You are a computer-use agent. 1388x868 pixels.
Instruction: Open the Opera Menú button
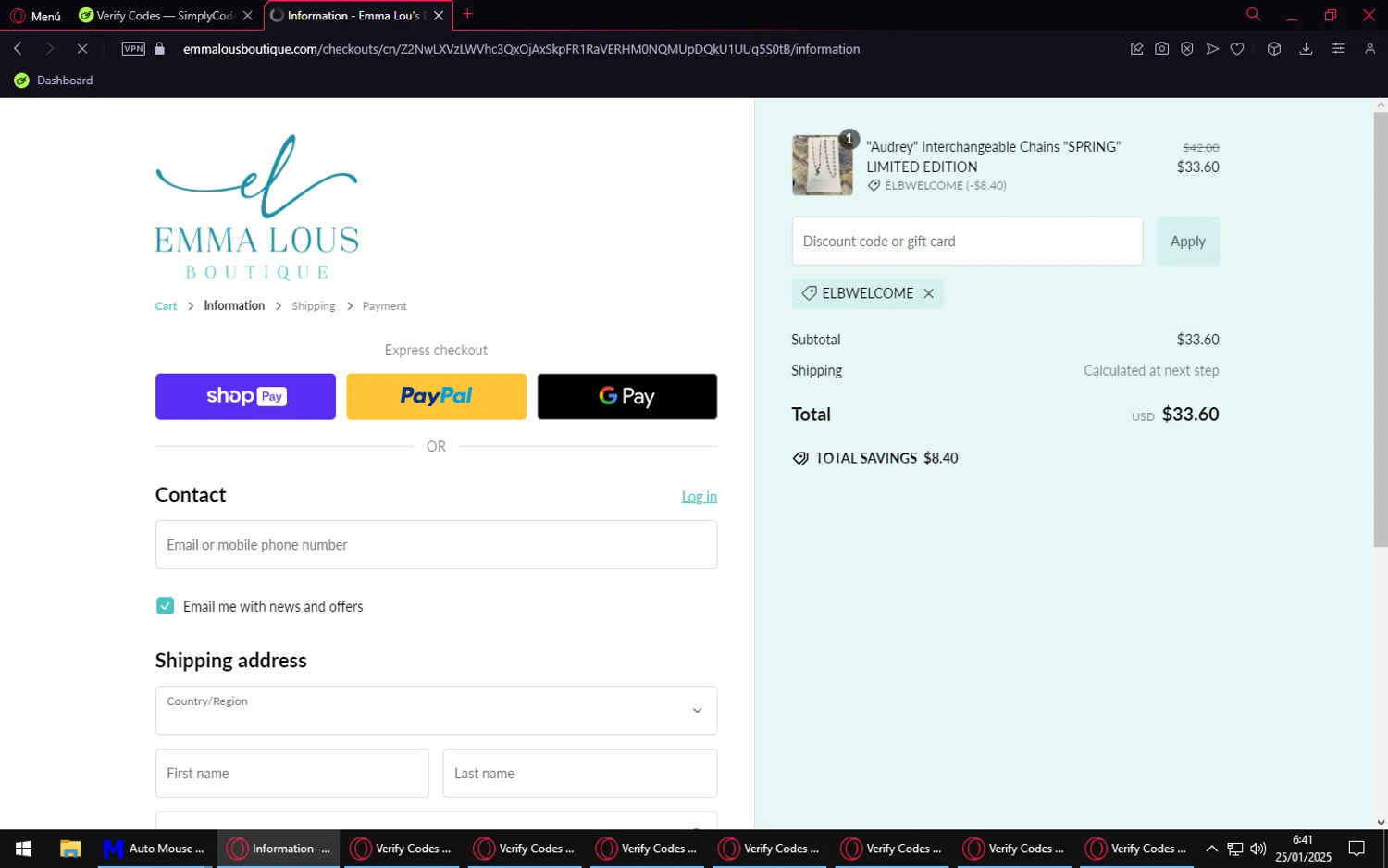(35, 16)
